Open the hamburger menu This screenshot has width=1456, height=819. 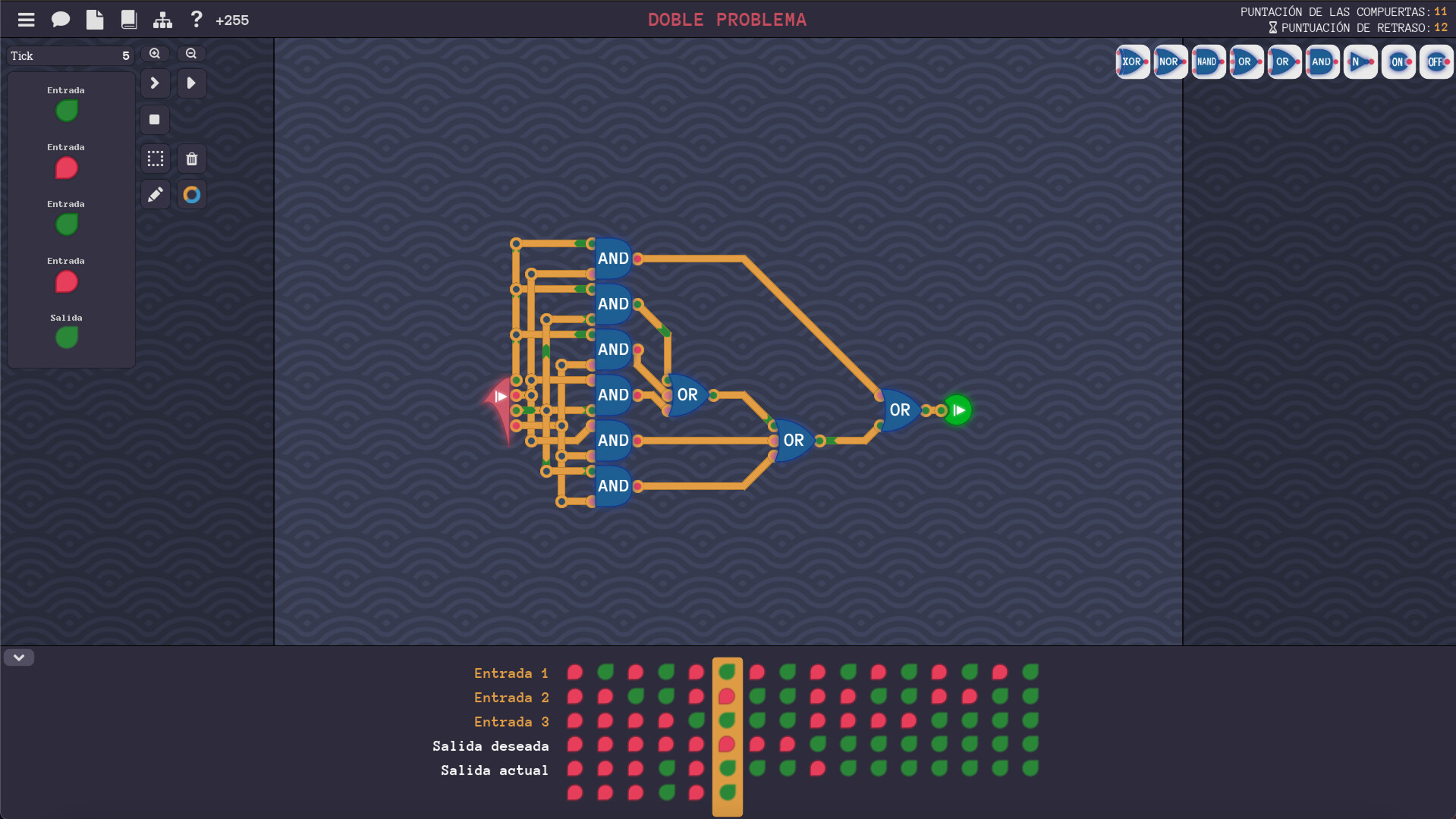coord(26,19)
